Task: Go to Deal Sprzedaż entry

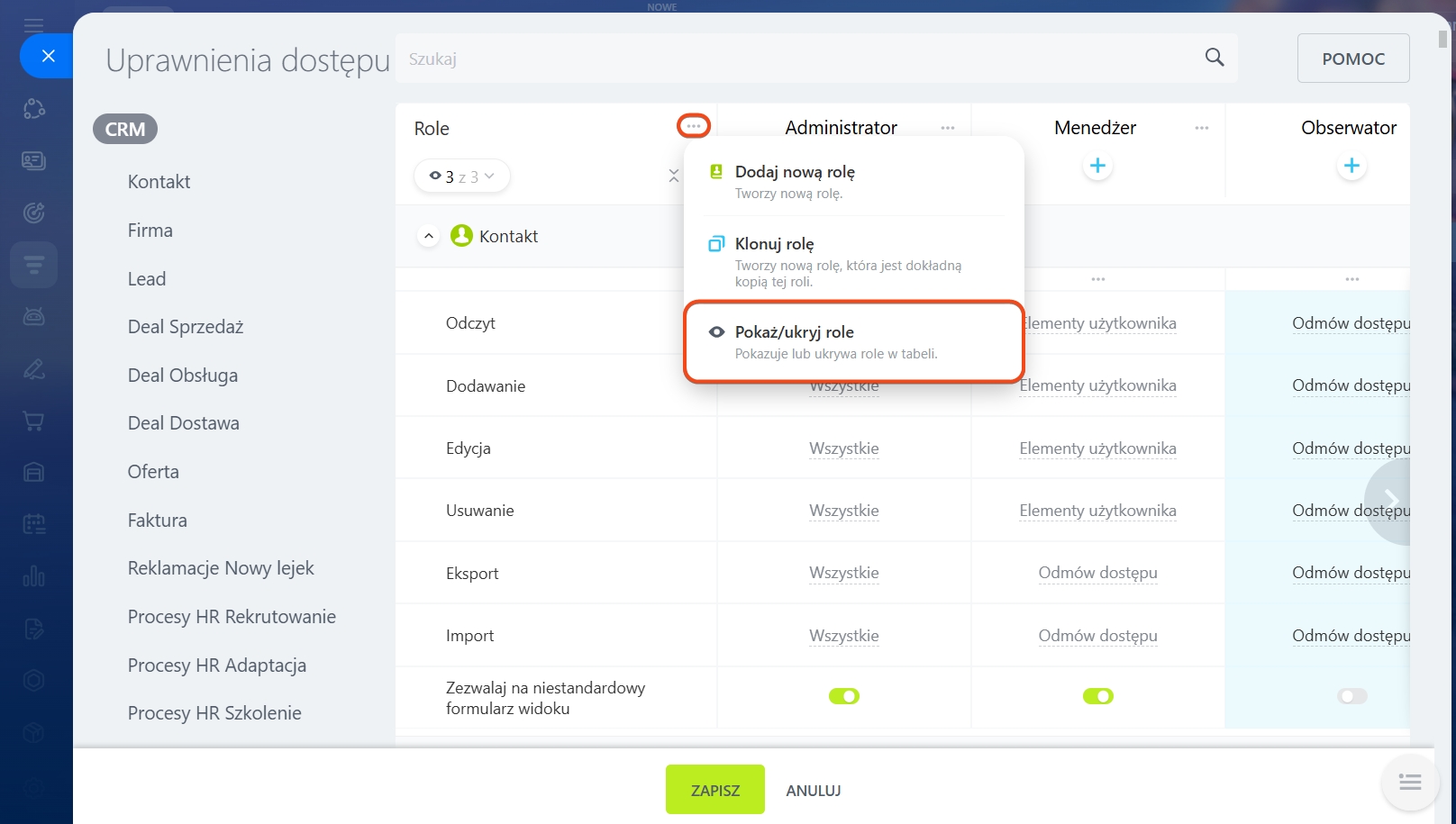Action: click(x=186, y=327)
